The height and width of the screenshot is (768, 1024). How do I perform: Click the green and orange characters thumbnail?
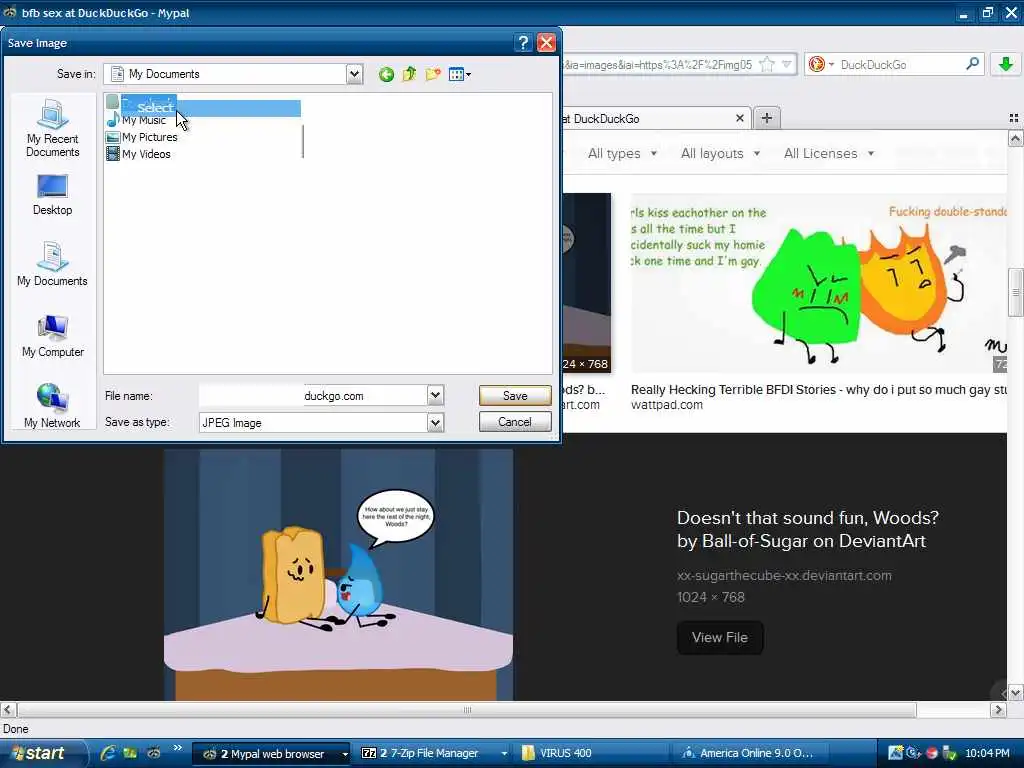click(x=818, y=283)
